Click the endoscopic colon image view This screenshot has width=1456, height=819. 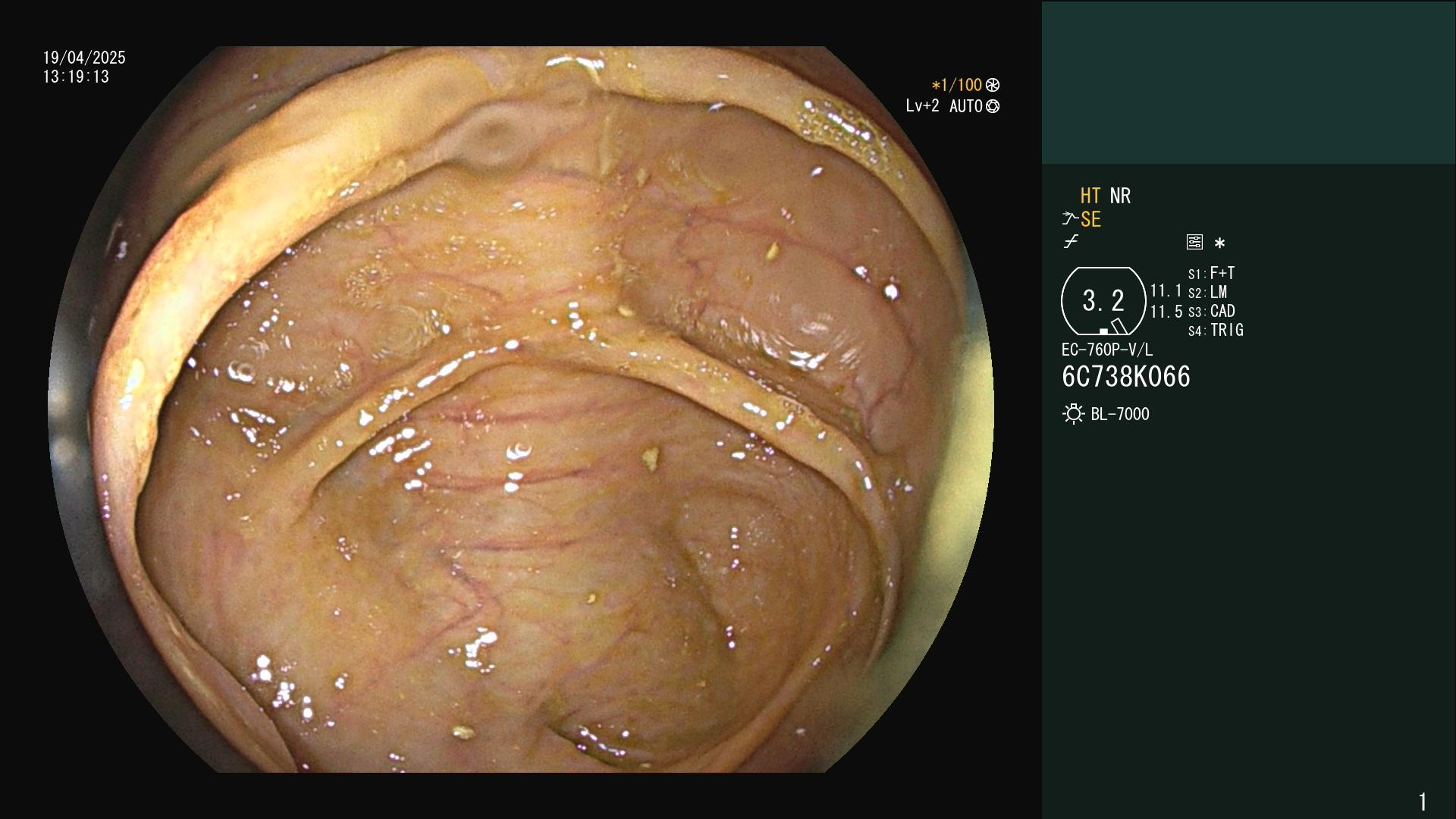[521, 409]
